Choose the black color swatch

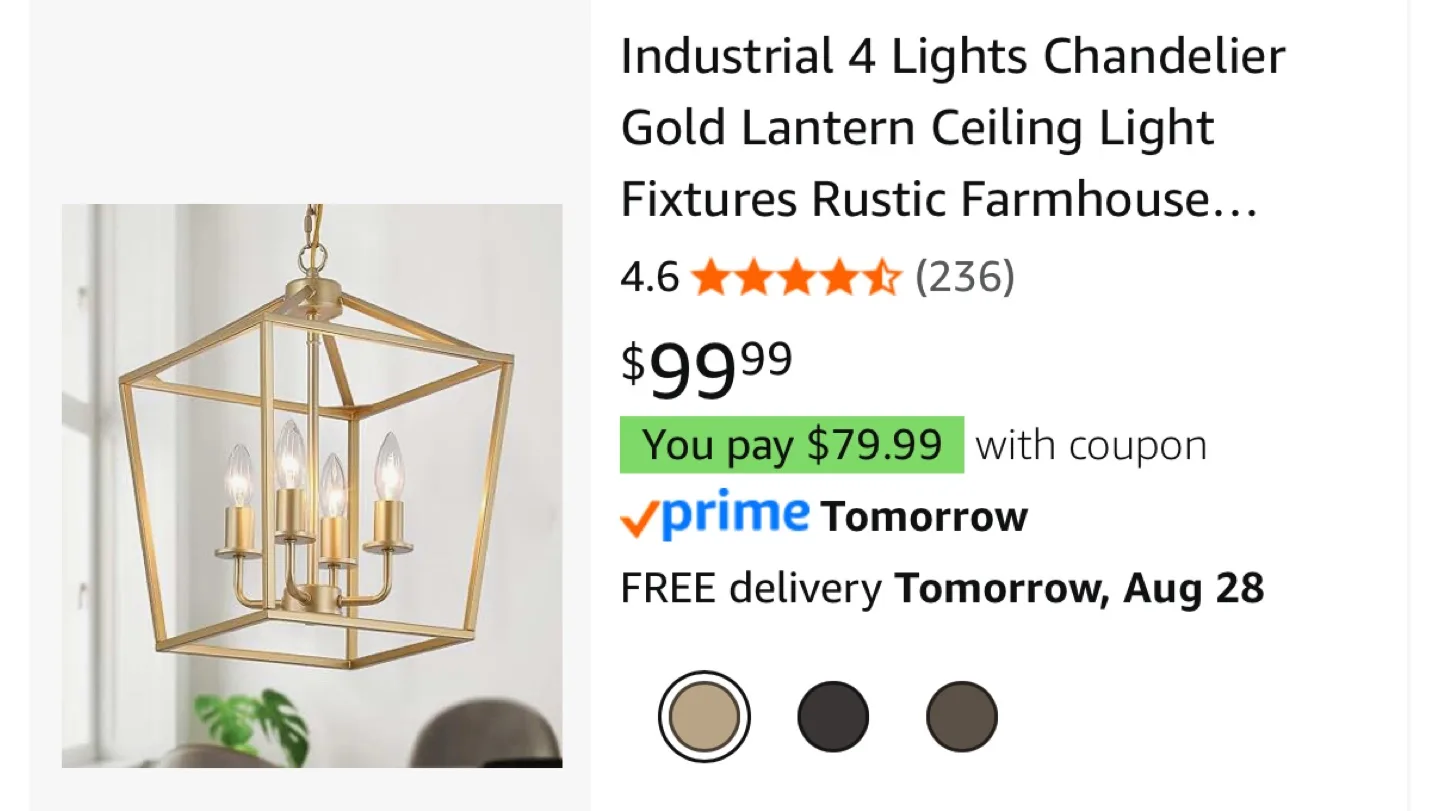click(x=833, y=717)
